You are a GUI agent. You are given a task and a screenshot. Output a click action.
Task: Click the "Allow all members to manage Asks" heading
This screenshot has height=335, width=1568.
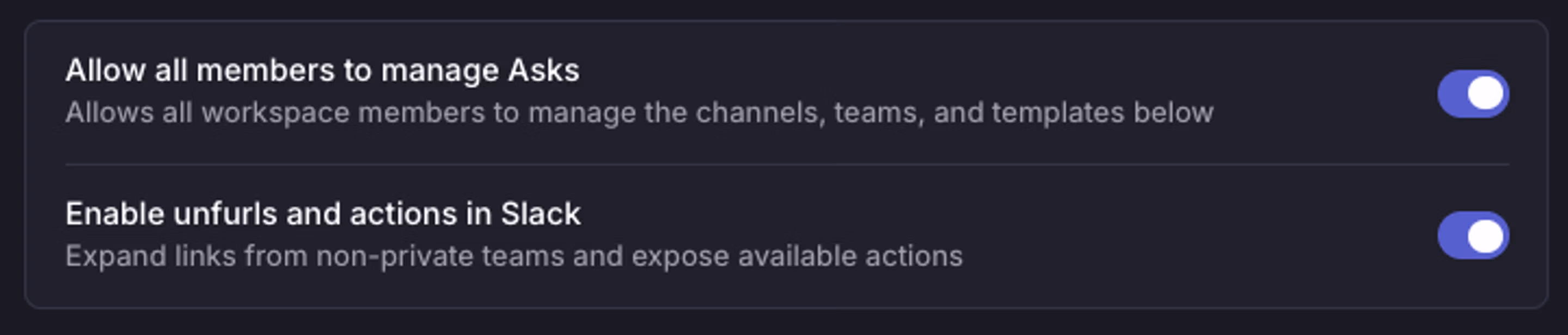pos(322,71)
